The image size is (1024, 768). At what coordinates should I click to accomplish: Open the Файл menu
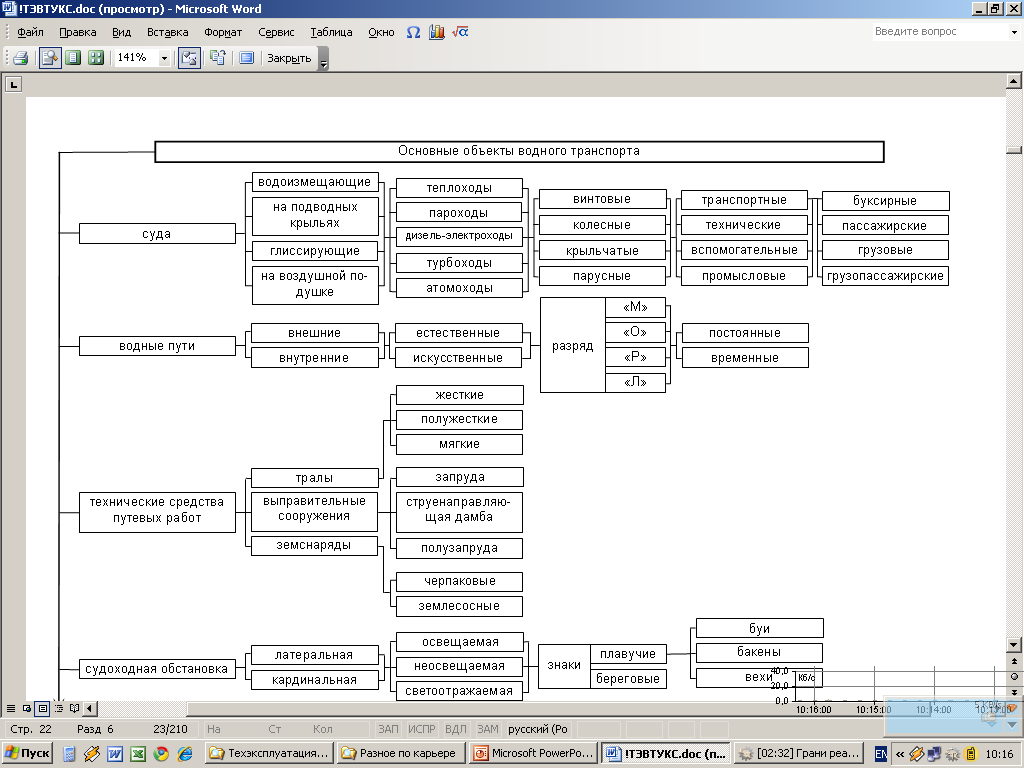[x=30, y=32]
